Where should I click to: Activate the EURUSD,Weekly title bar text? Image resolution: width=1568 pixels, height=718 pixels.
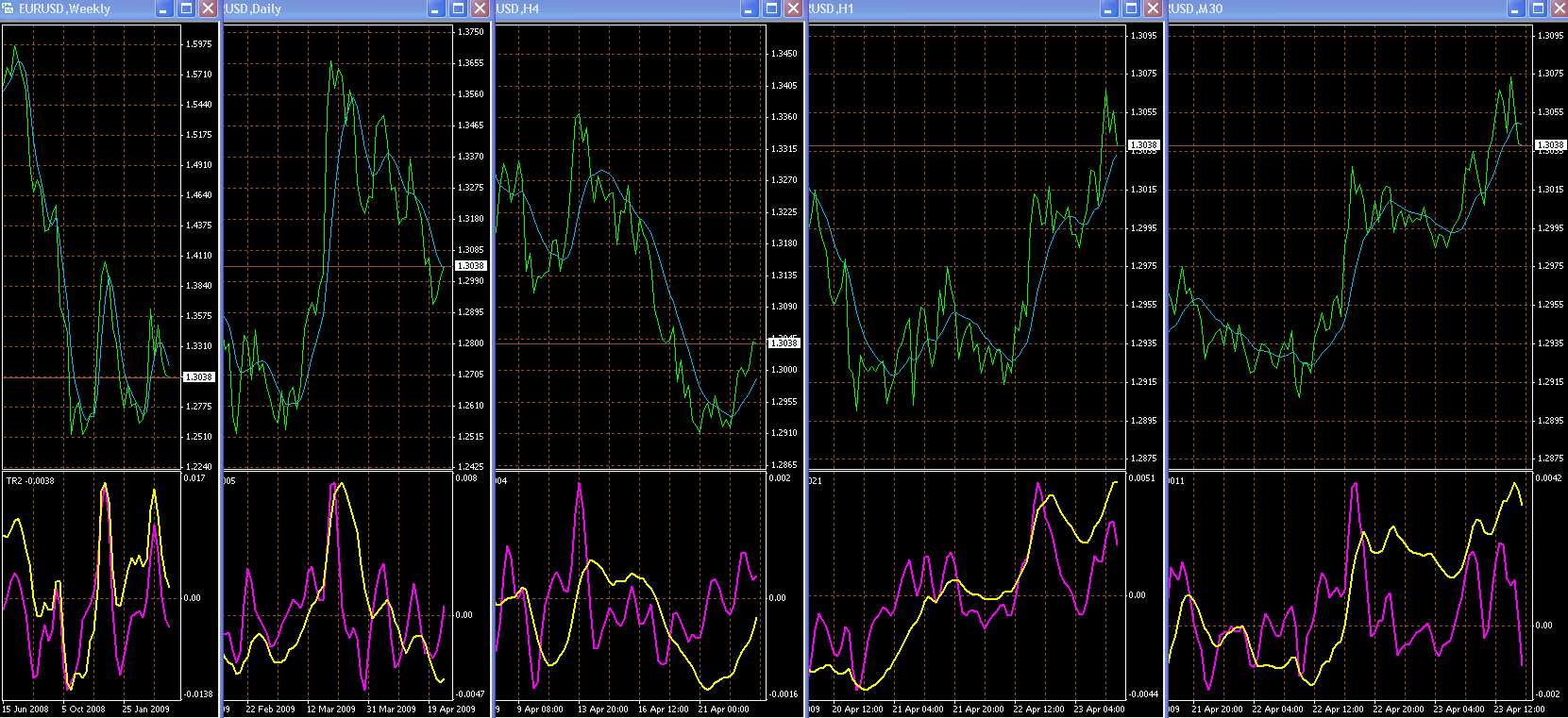point(64,8)
